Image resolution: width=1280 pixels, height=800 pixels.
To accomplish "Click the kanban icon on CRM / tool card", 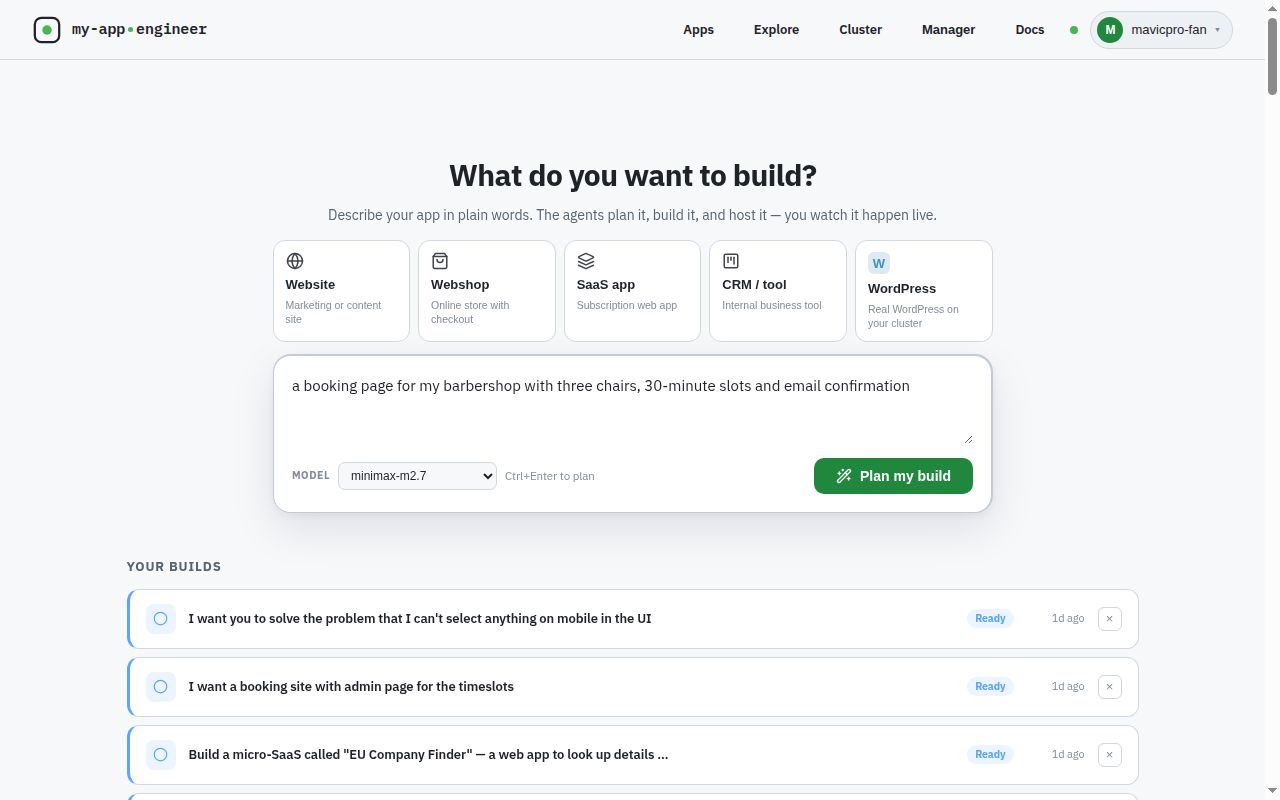I will (731, 261).
